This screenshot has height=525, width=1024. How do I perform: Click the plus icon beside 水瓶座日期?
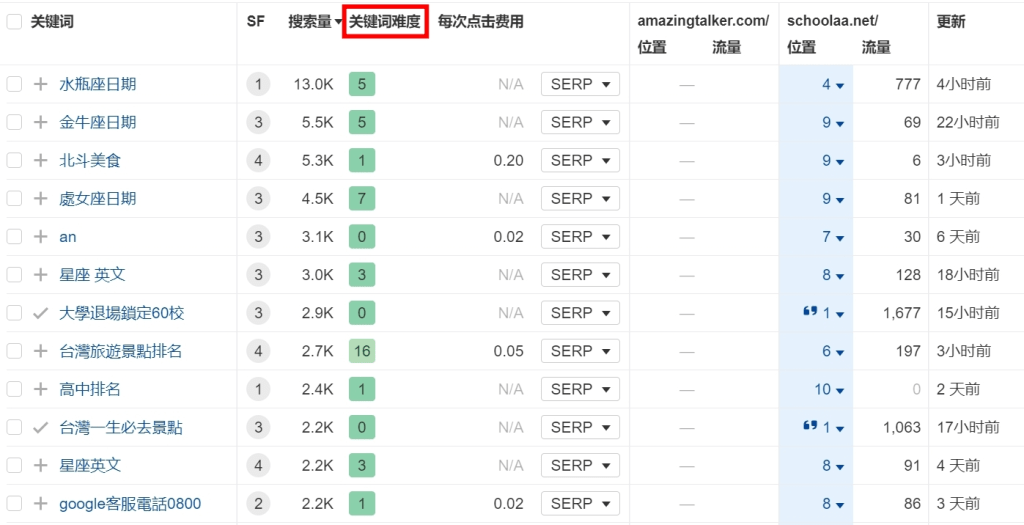40,84
